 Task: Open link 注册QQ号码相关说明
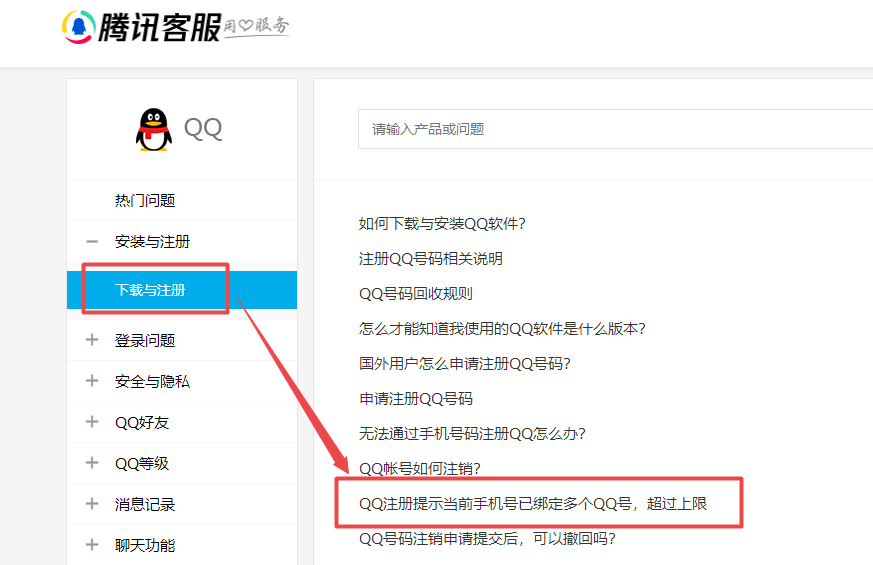click(430, 259)
